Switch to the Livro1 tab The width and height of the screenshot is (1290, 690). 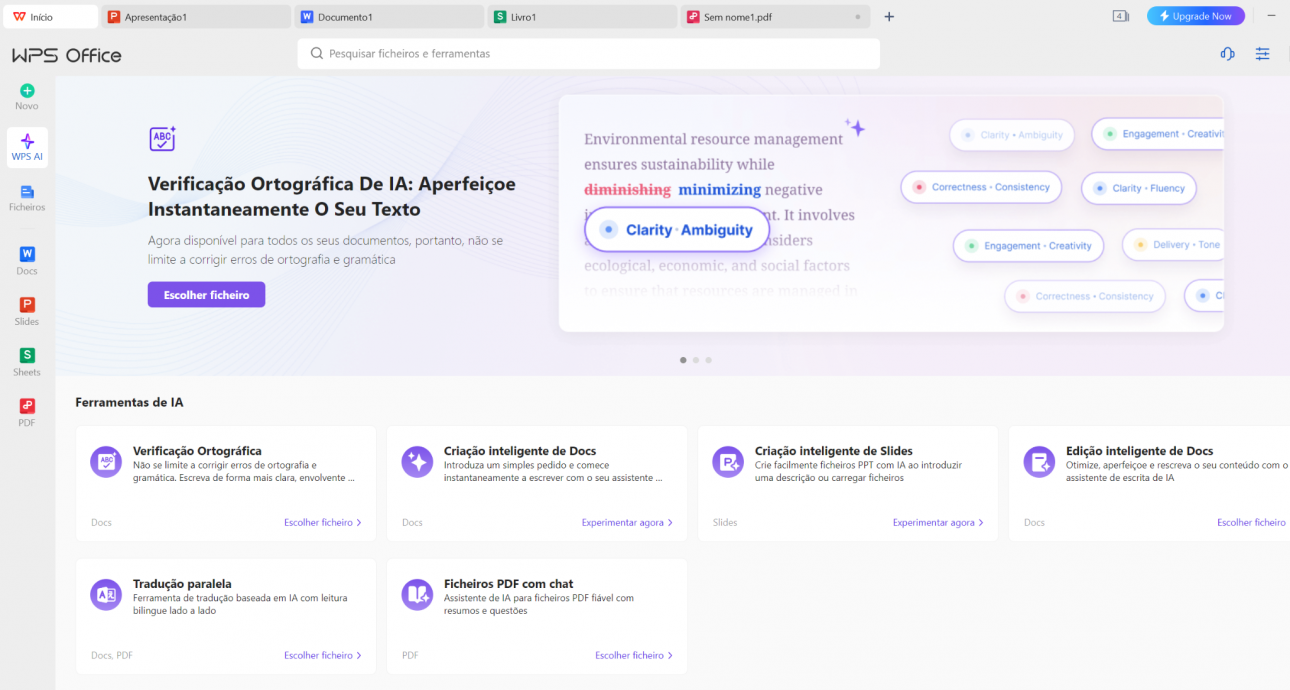click(582, 17)
